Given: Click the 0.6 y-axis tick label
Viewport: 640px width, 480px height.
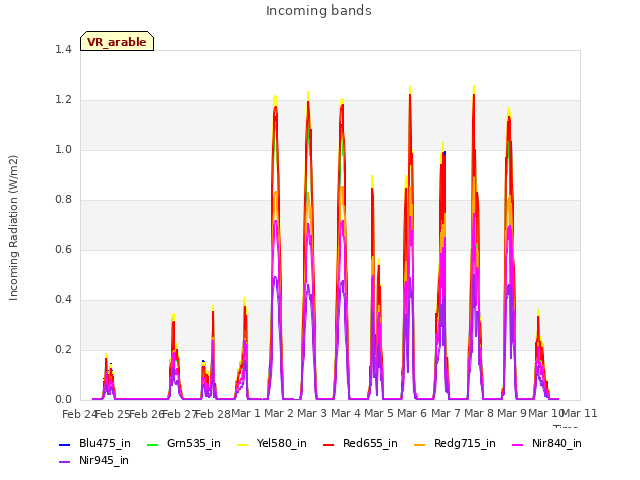Looking at the screenshot, I should pos(63,250).
